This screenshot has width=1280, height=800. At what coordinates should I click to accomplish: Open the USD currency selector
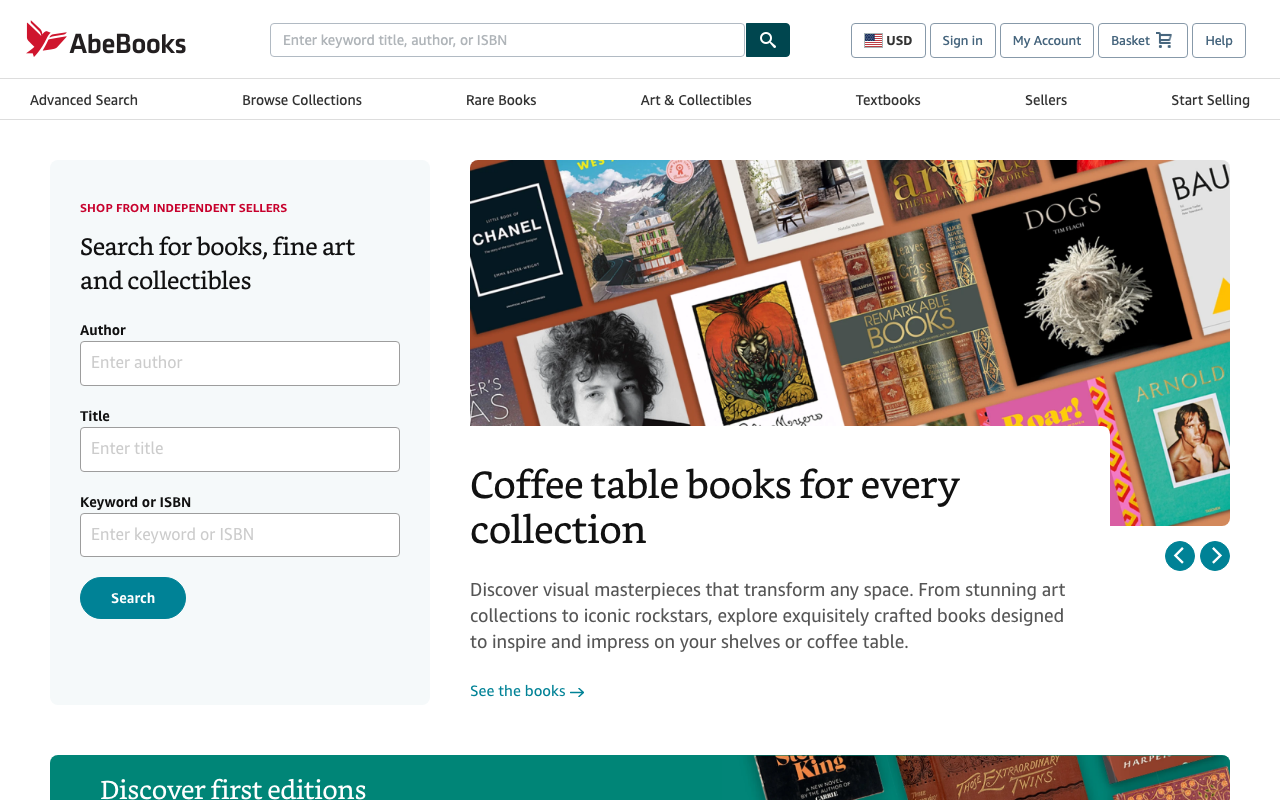[x=888, y=40]
